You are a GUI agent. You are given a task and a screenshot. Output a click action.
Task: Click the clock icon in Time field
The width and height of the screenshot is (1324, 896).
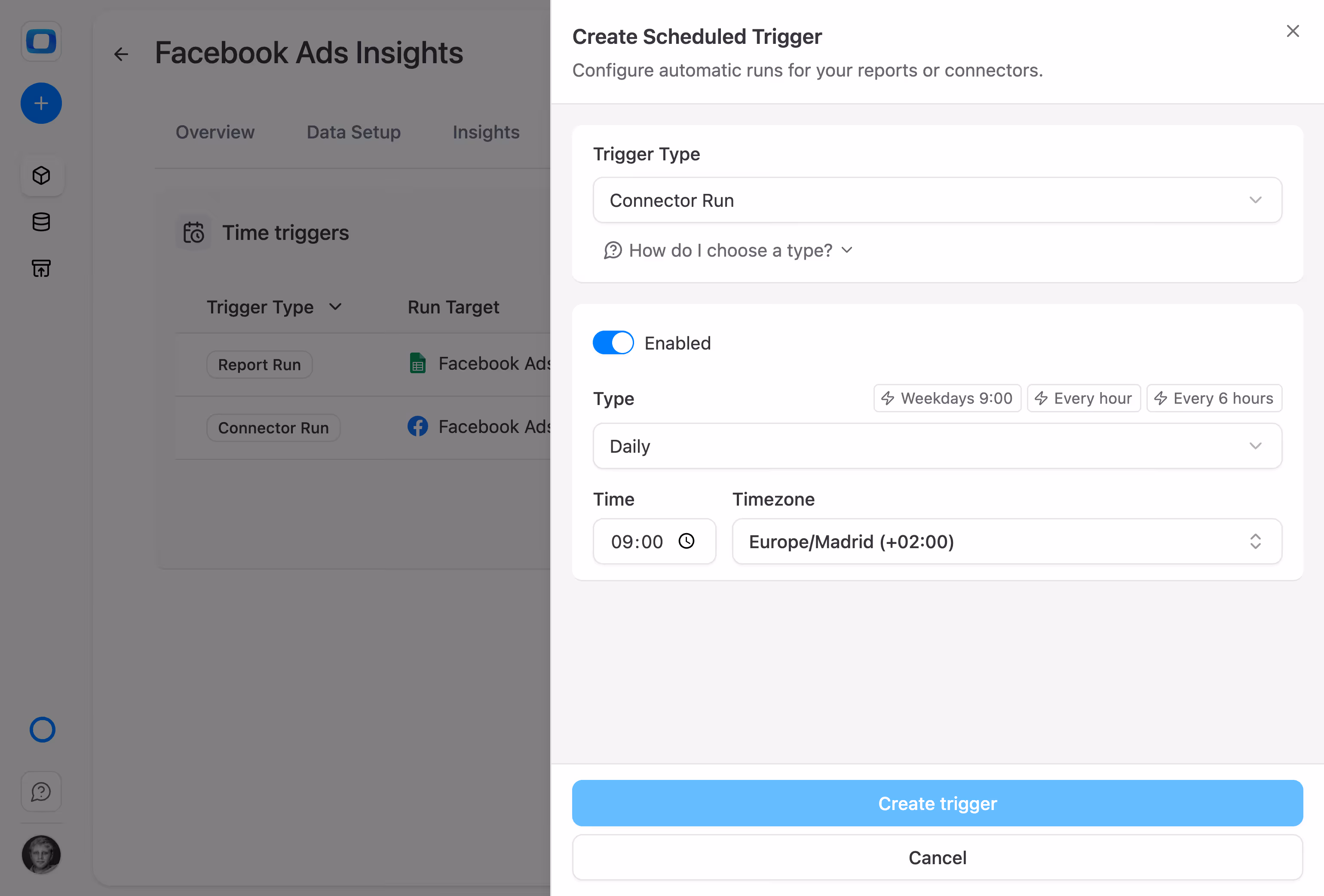(x=687, y=541)
